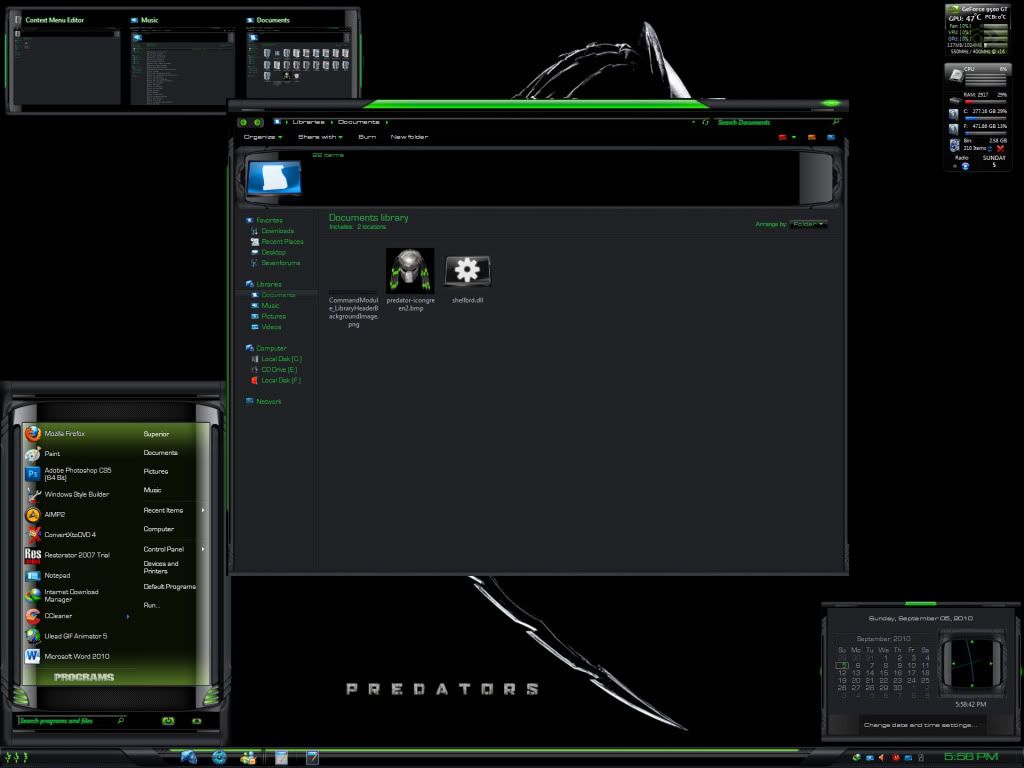Open Microsoft Word 2010
Screen dimensions: 1024x768
click(x=77, y=656)
